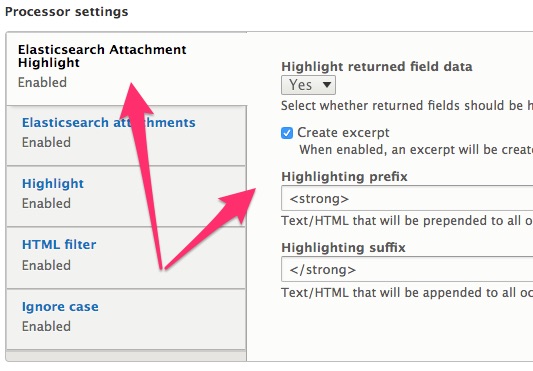Click the dropdown arrow next to Yes

pyautogui.click(x=327, y=85)
